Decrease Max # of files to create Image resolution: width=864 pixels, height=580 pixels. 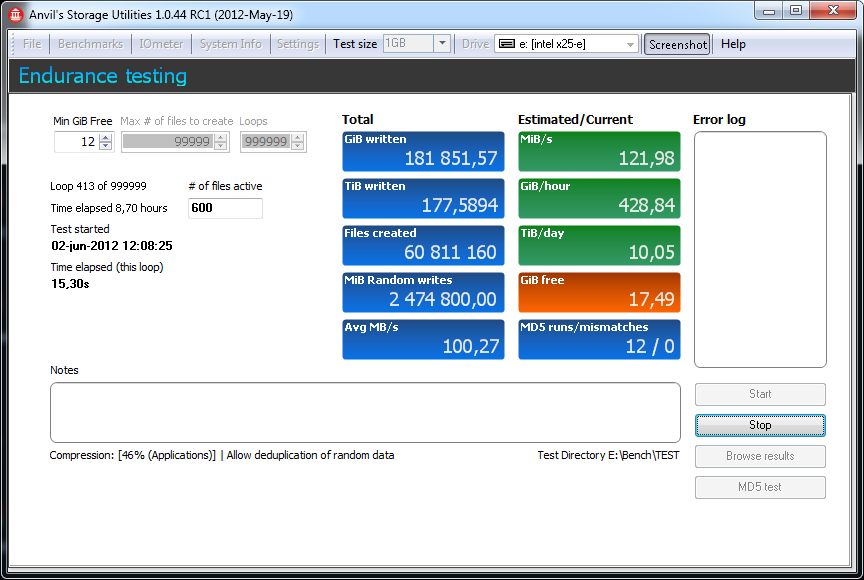pyautogui.click(x=220, y=146)
